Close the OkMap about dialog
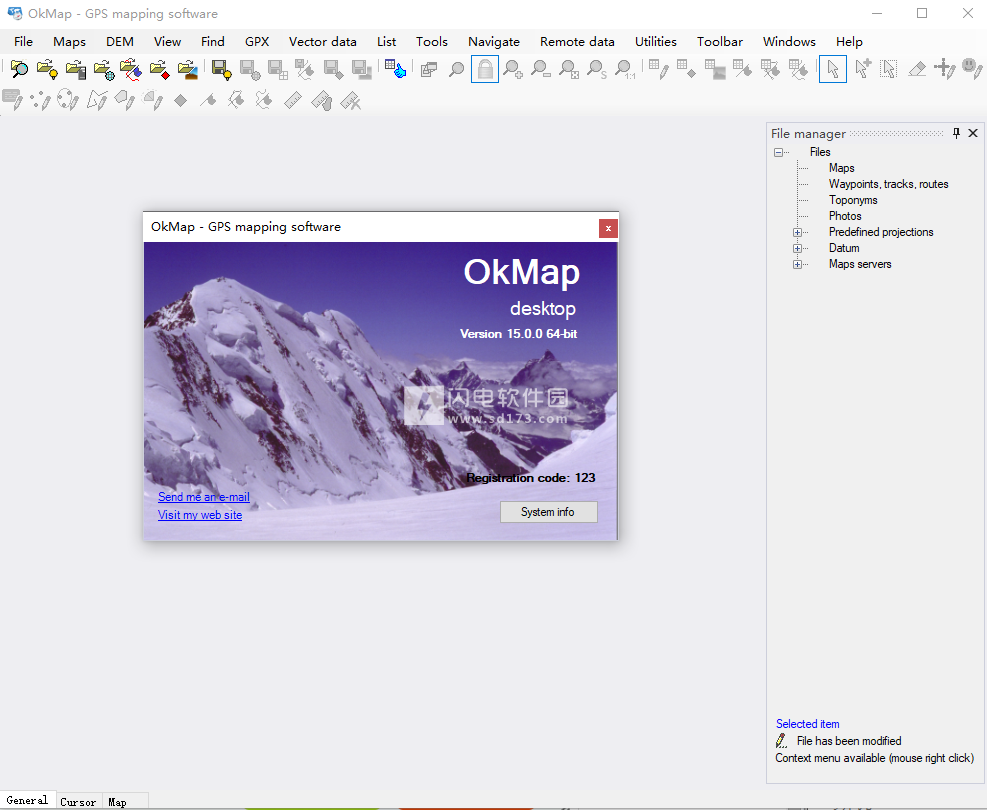Viewport: 987px width, 810px height. pyautogui.click(x=608, y=228)
